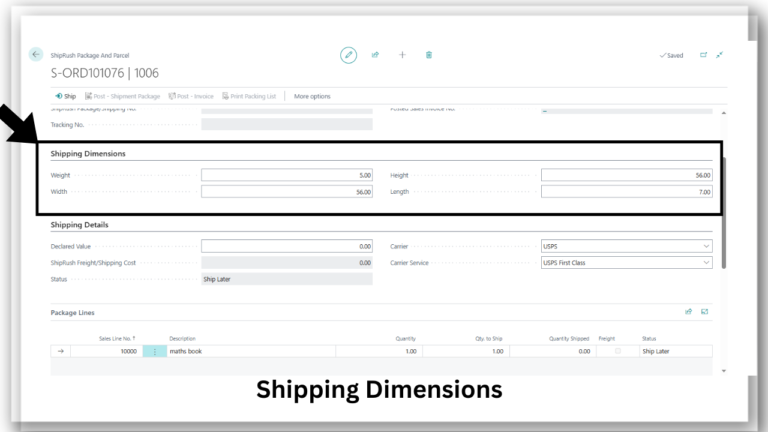Collapse the Shipping Details section header
This screenshot has height=432, width=768.
tap(79, 224)
